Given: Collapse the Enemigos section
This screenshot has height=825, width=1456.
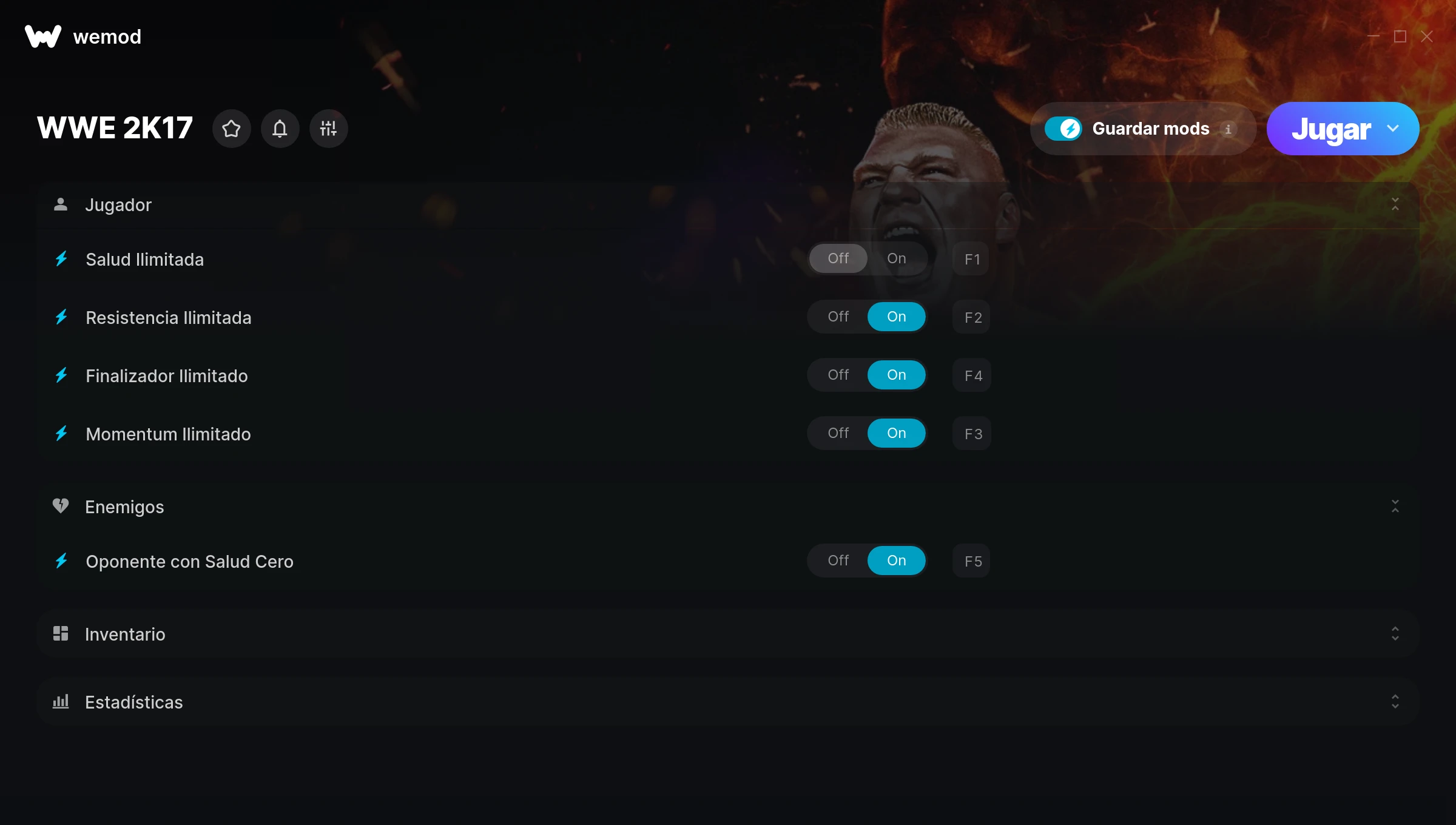Looking at the screenshot, I should 1395,507.
